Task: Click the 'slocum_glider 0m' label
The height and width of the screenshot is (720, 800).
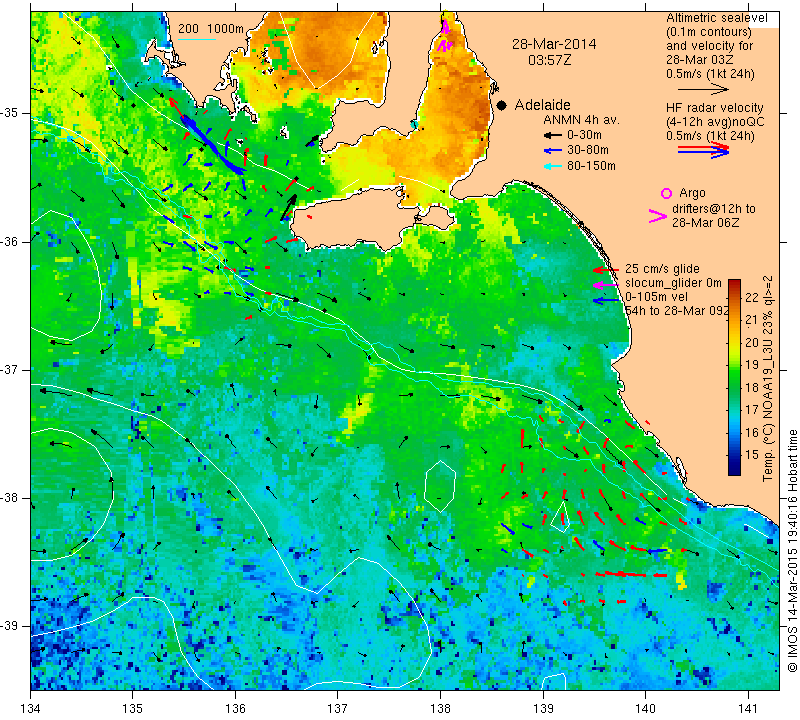Action: (673, 283)
